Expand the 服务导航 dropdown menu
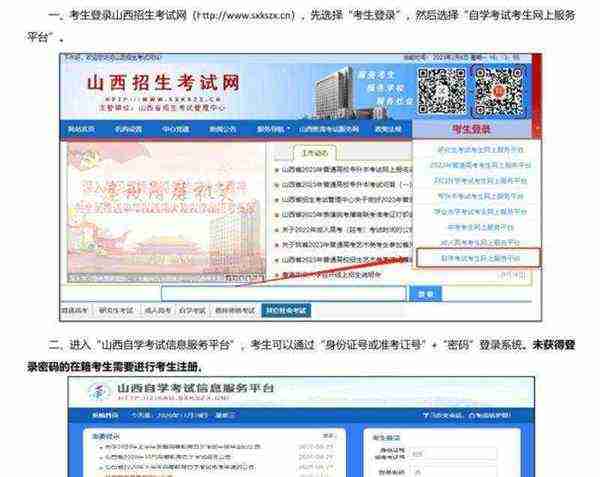 [x=273, y=129]
